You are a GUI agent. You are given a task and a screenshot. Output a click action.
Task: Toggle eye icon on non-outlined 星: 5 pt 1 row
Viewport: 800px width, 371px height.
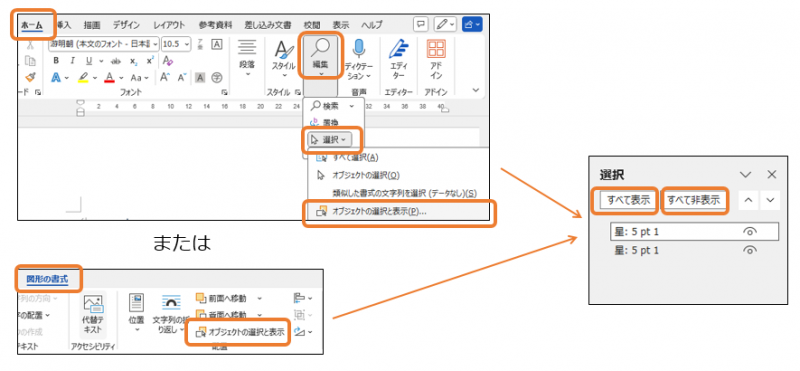(x=749, y=250)
